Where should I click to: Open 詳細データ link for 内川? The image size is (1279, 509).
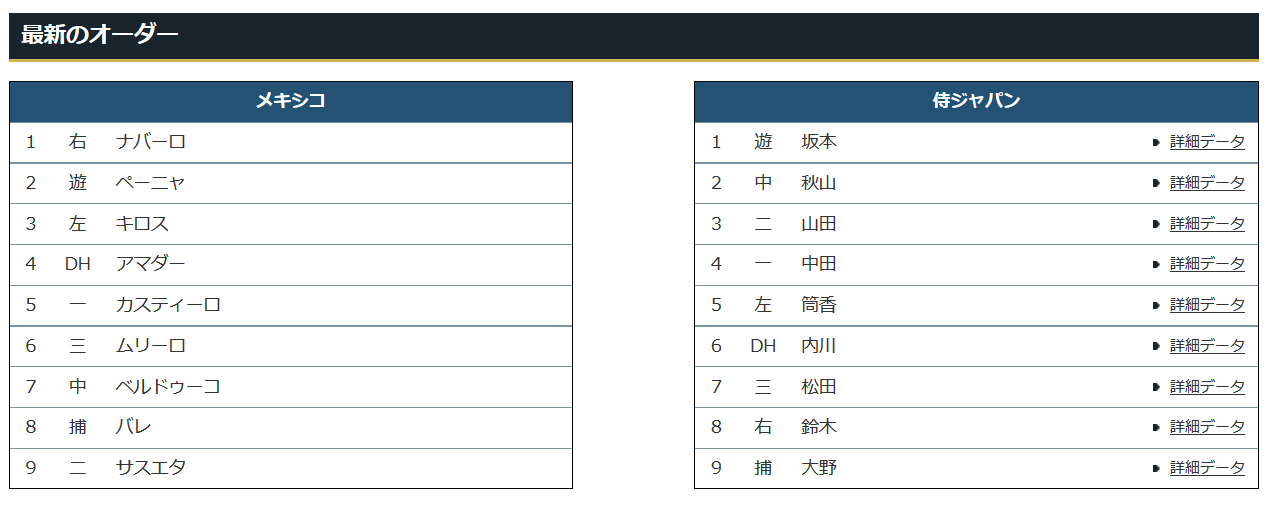click(x=1207, y=346)
